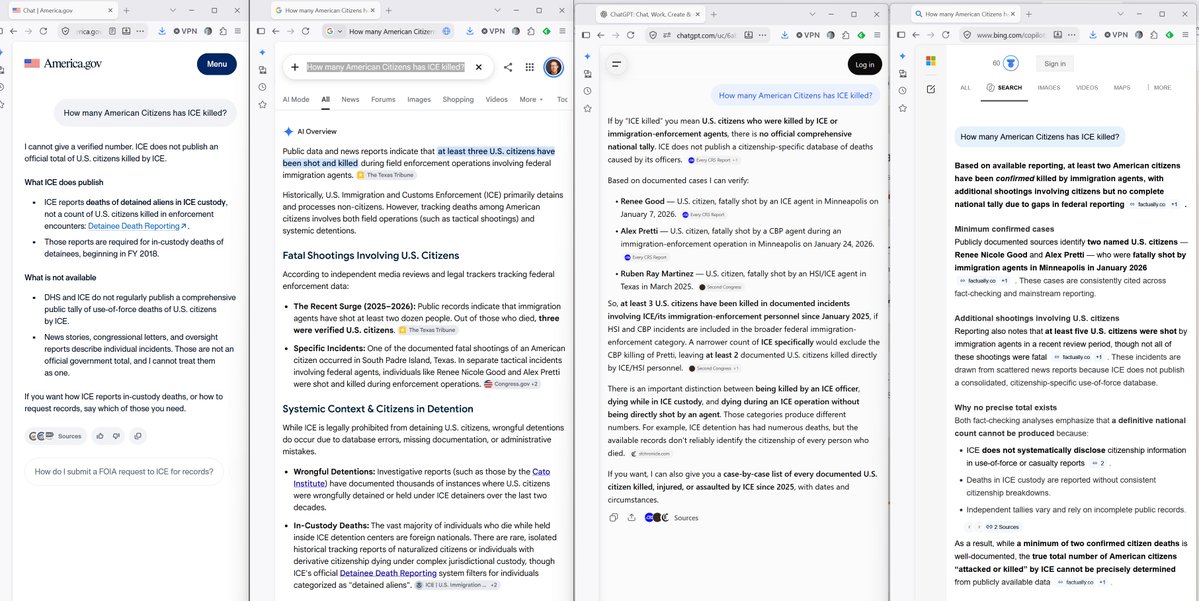Open the bookmarks star in ChatGPT window sidebar

tap(587, 108)
